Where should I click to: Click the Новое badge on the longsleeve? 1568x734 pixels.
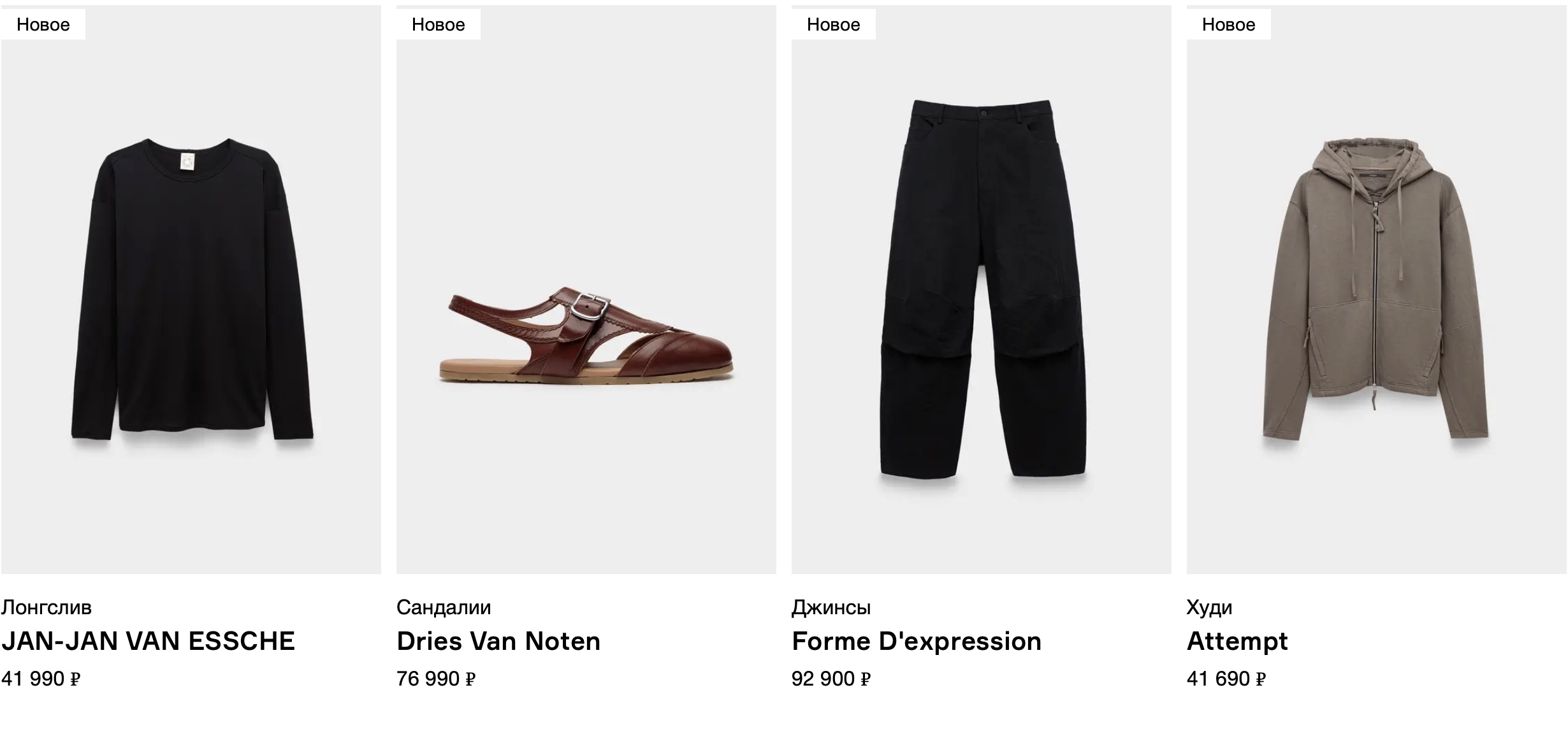43,24
